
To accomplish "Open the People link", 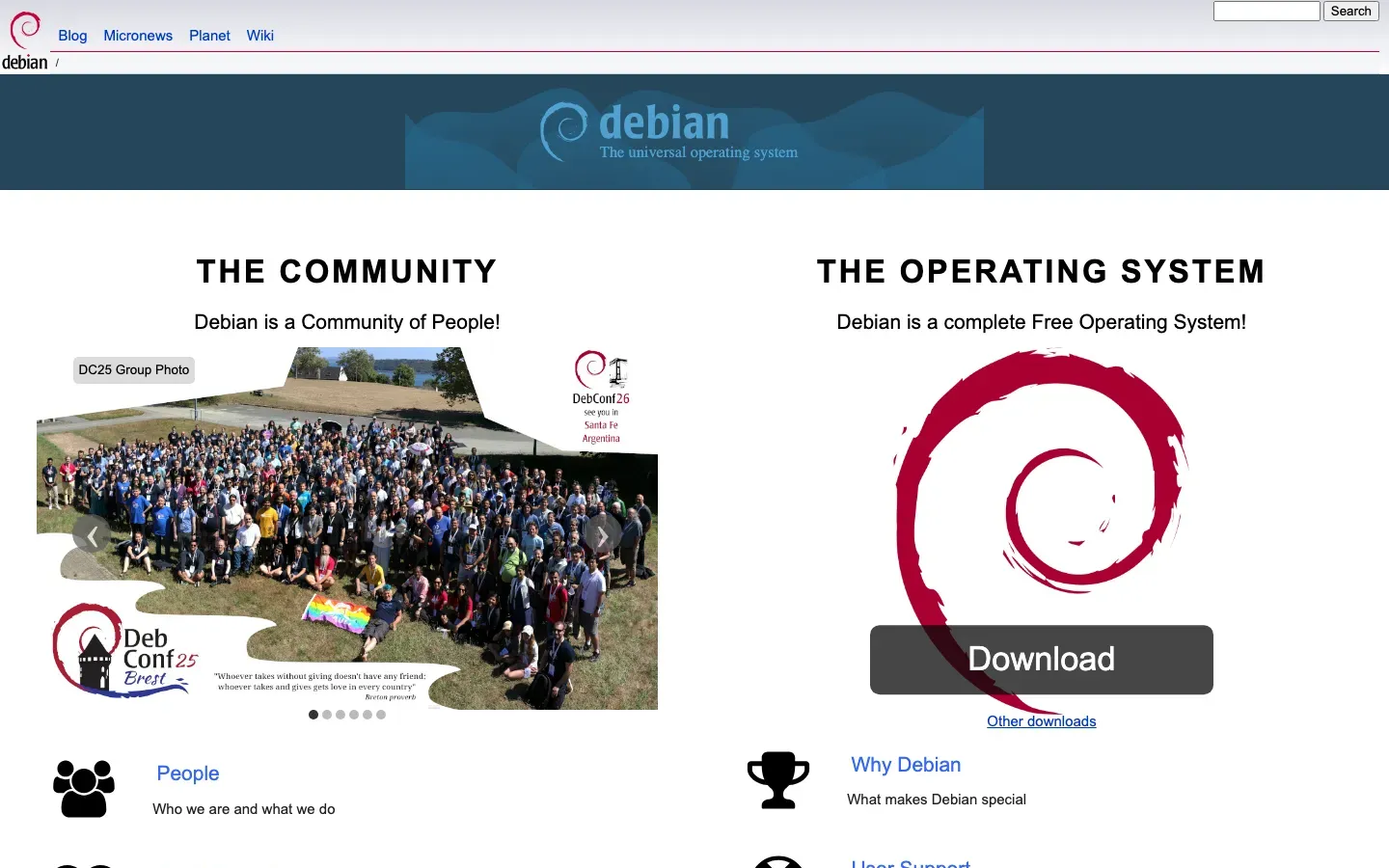I will 188,773.
